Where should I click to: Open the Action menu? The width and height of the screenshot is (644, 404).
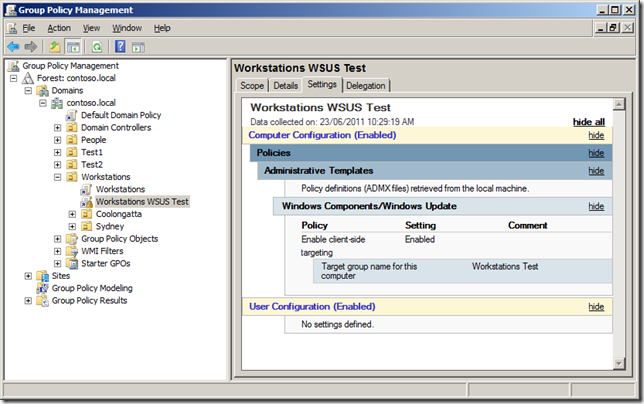(x=59, y=28)
